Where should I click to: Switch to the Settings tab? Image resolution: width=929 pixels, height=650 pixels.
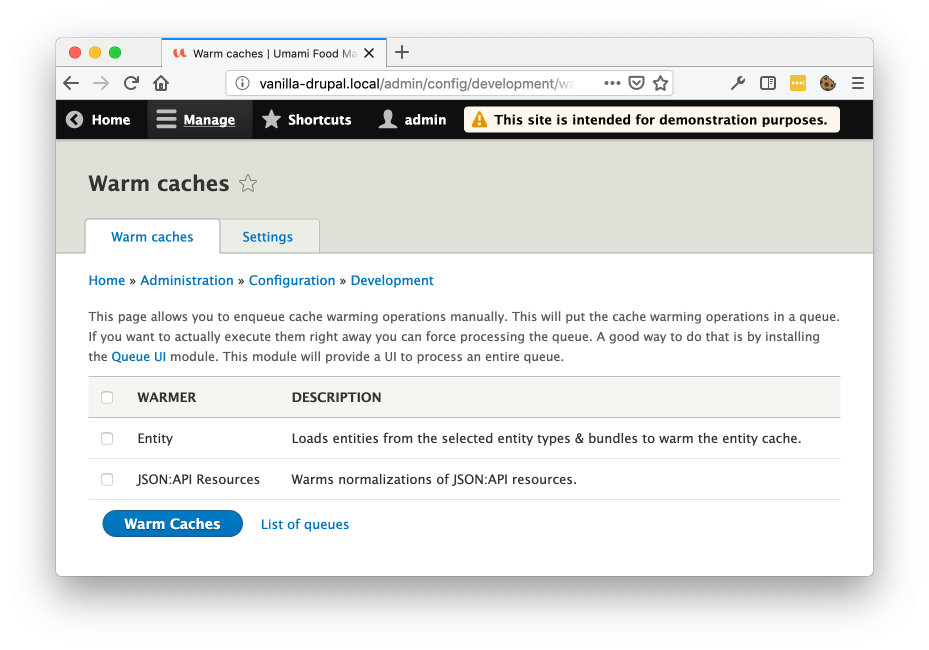(x=267, y=237)
